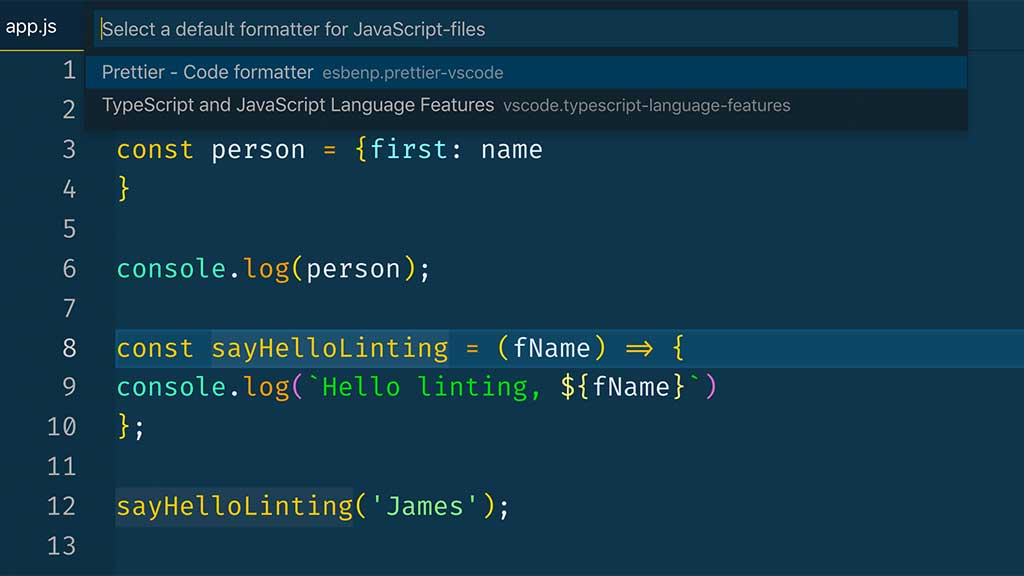Screen dimensions: 1024x576
Task: Select the app.js editor tab
Action: tap(41, 27)
